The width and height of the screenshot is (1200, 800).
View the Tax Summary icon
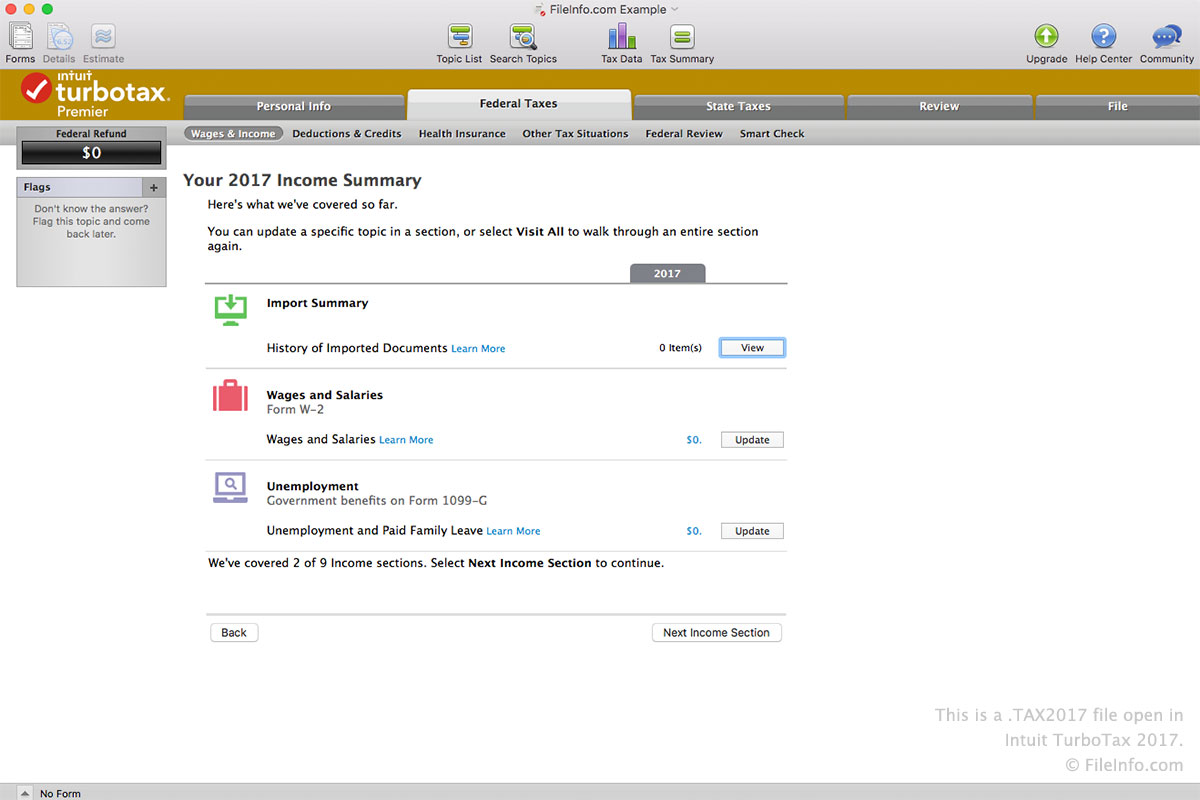(x=681, y=37)
